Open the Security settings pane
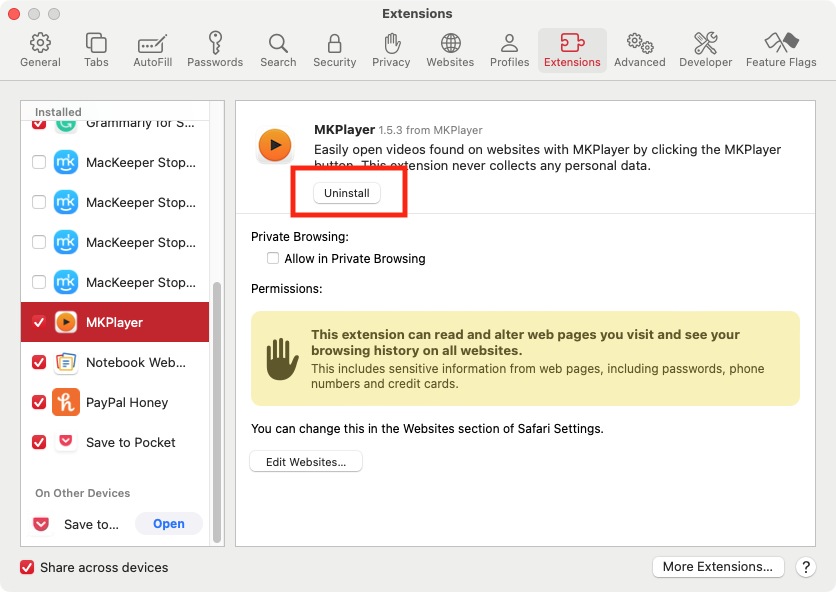This screenshot has width=836, height=592. [x=334, y=50]
